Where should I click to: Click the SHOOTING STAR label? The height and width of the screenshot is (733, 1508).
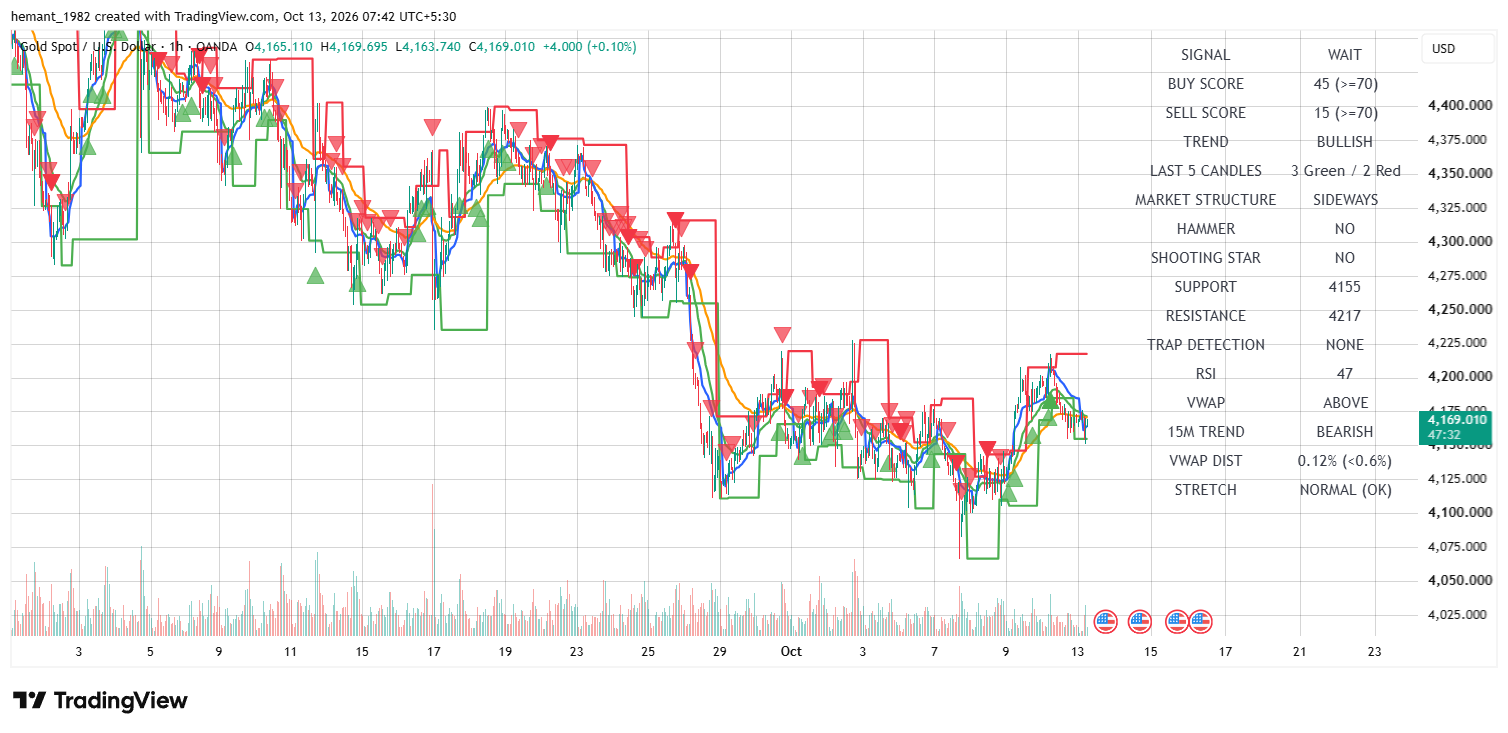point(1205,258)
